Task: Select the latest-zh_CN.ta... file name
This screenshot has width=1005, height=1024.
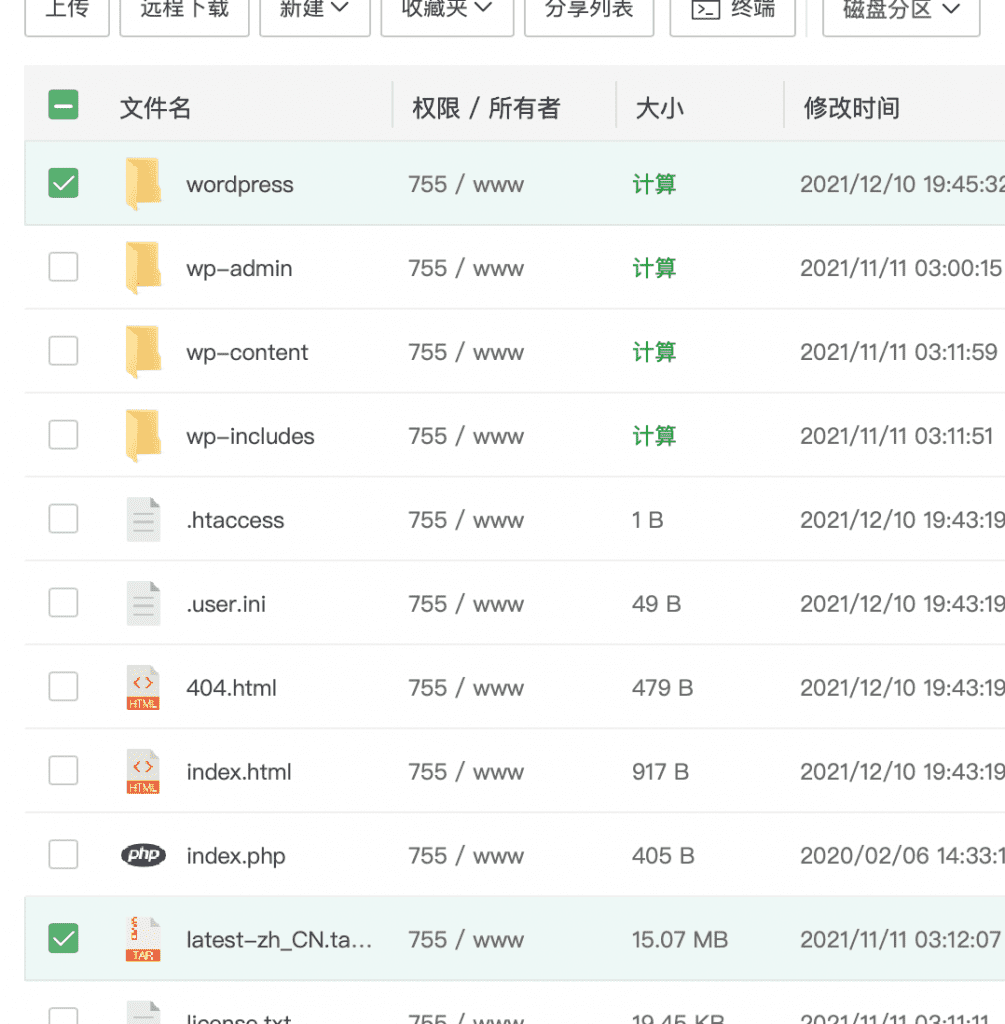Action: [279, 940]
